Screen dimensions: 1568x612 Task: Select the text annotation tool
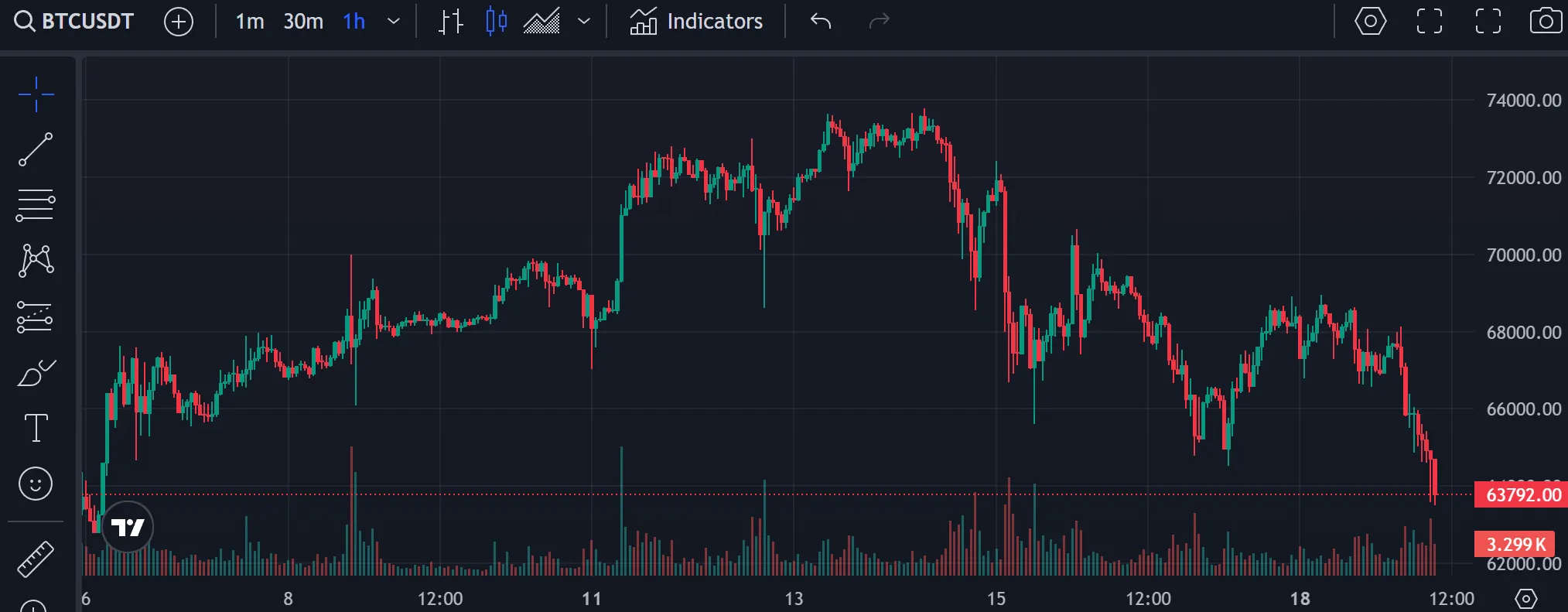(x=36, y=428)
